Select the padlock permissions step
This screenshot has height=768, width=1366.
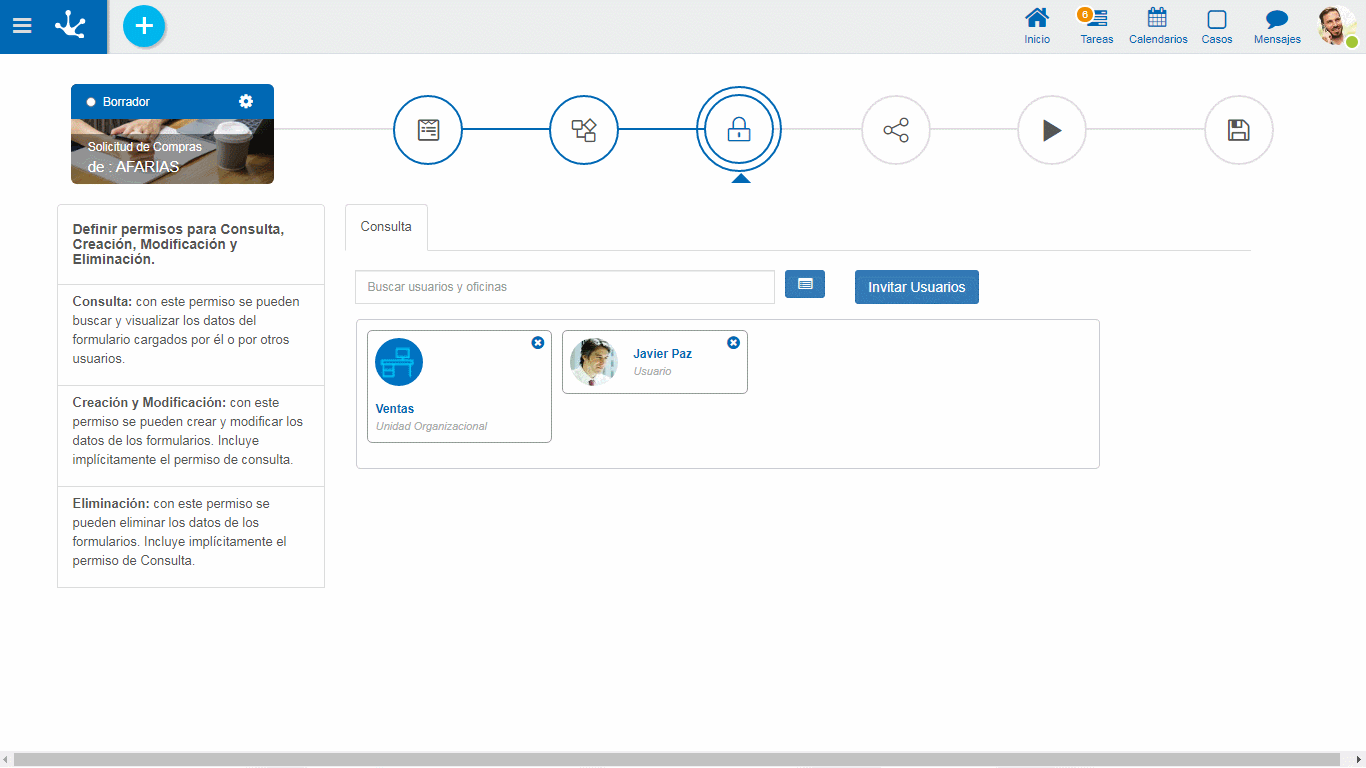click(739, 130)
